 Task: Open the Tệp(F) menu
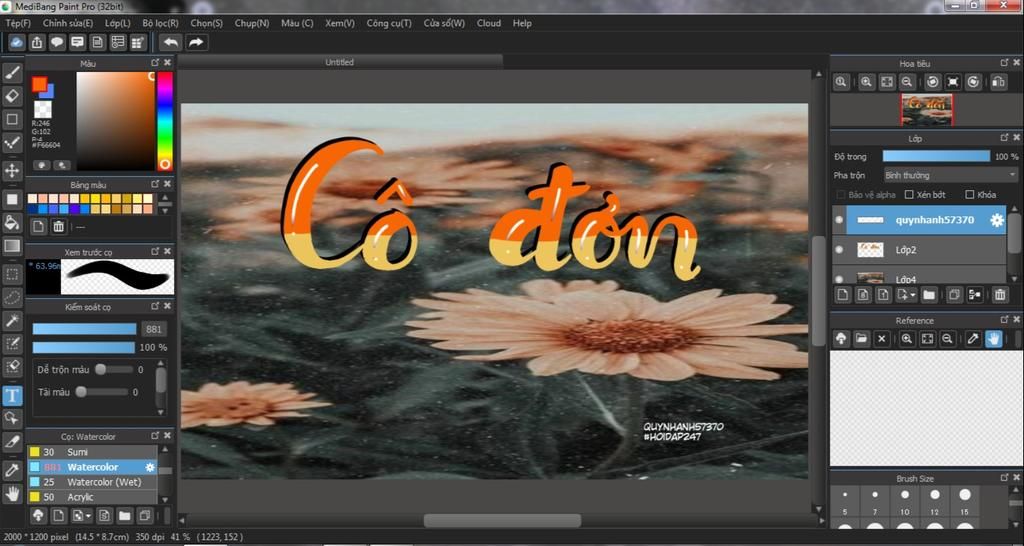tap(18, 23)
